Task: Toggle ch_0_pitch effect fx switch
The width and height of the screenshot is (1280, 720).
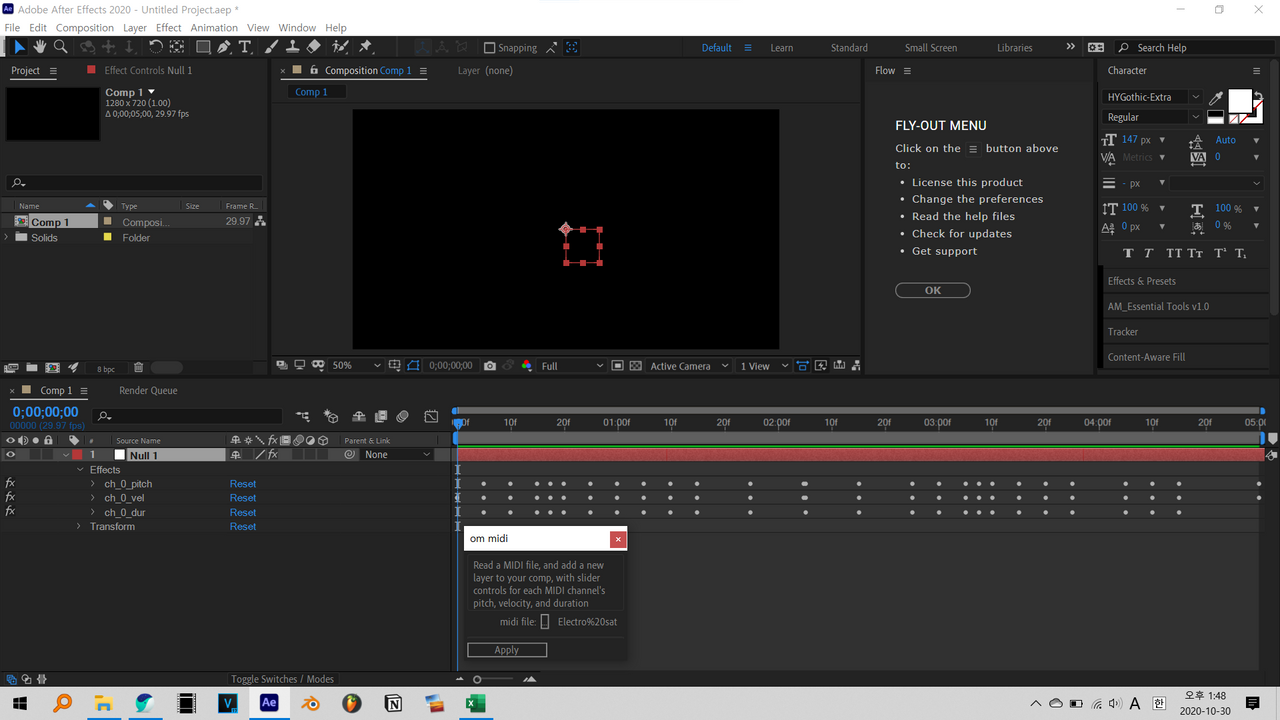Action: (x=10, y=483)
